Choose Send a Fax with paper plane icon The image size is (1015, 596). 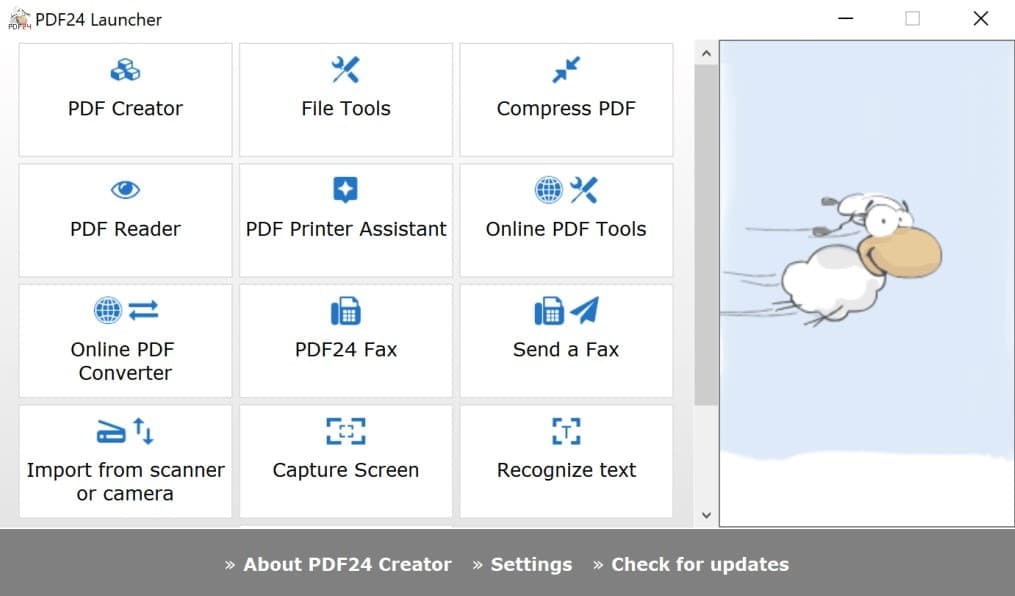(x=566, y=340)
